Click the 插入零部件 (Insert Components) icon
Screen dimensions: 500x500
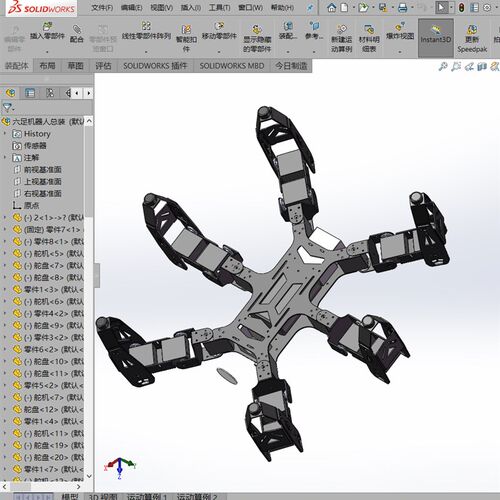[47, 26]
